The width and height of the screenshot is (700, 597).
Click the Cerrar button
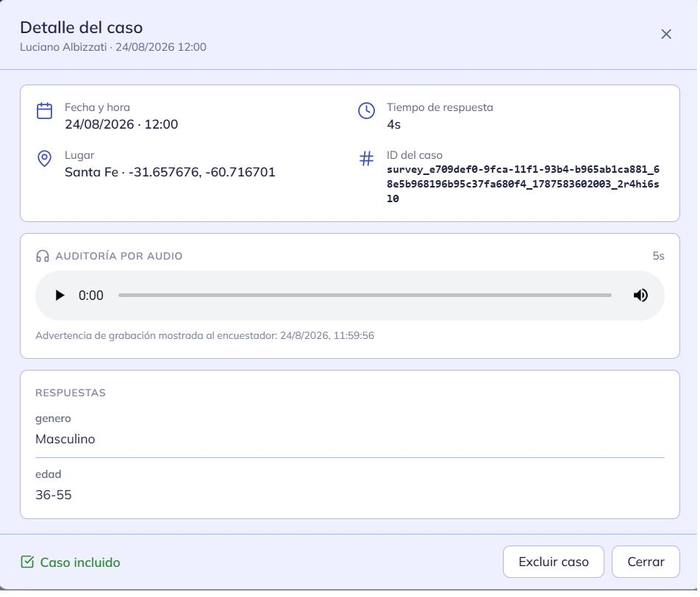click(645, 562)
